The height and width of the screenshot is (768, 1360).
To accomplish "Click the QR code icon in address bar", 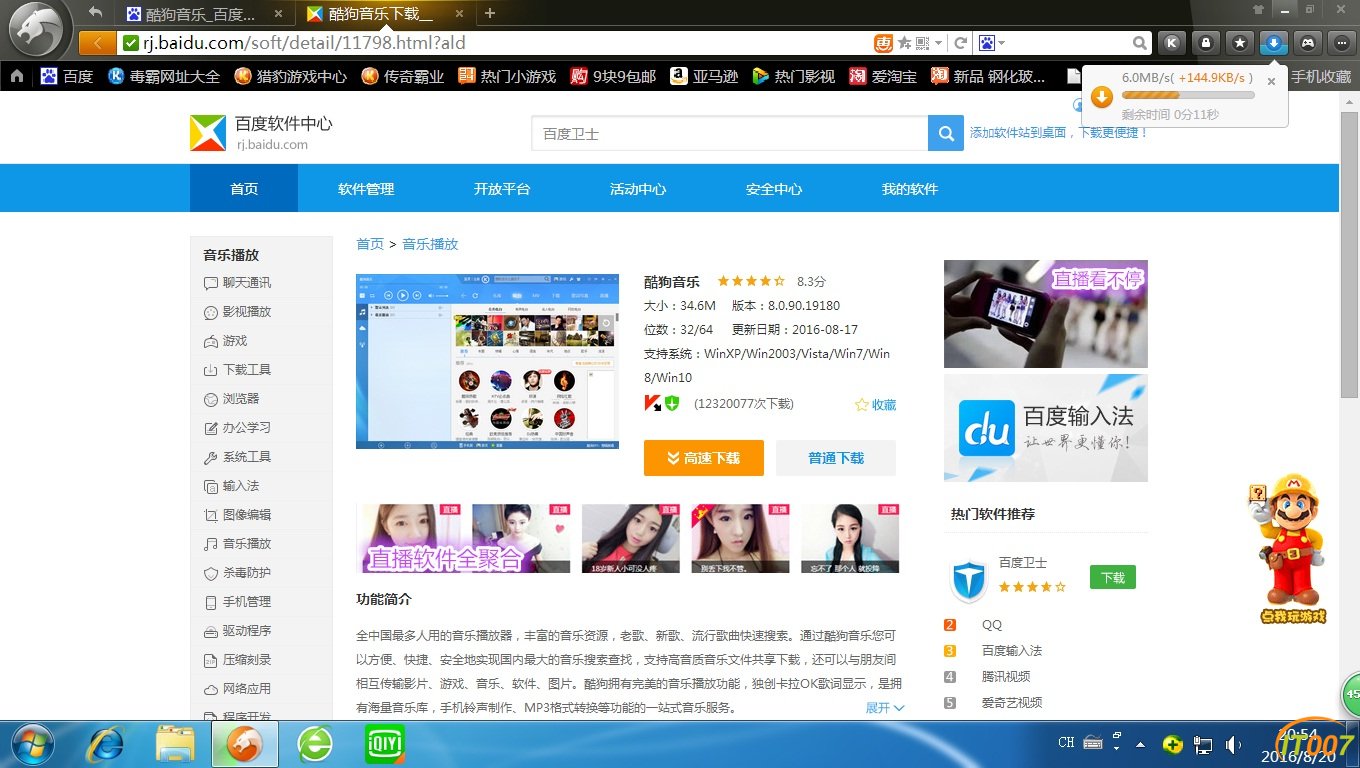I will [x=922, y=43].
